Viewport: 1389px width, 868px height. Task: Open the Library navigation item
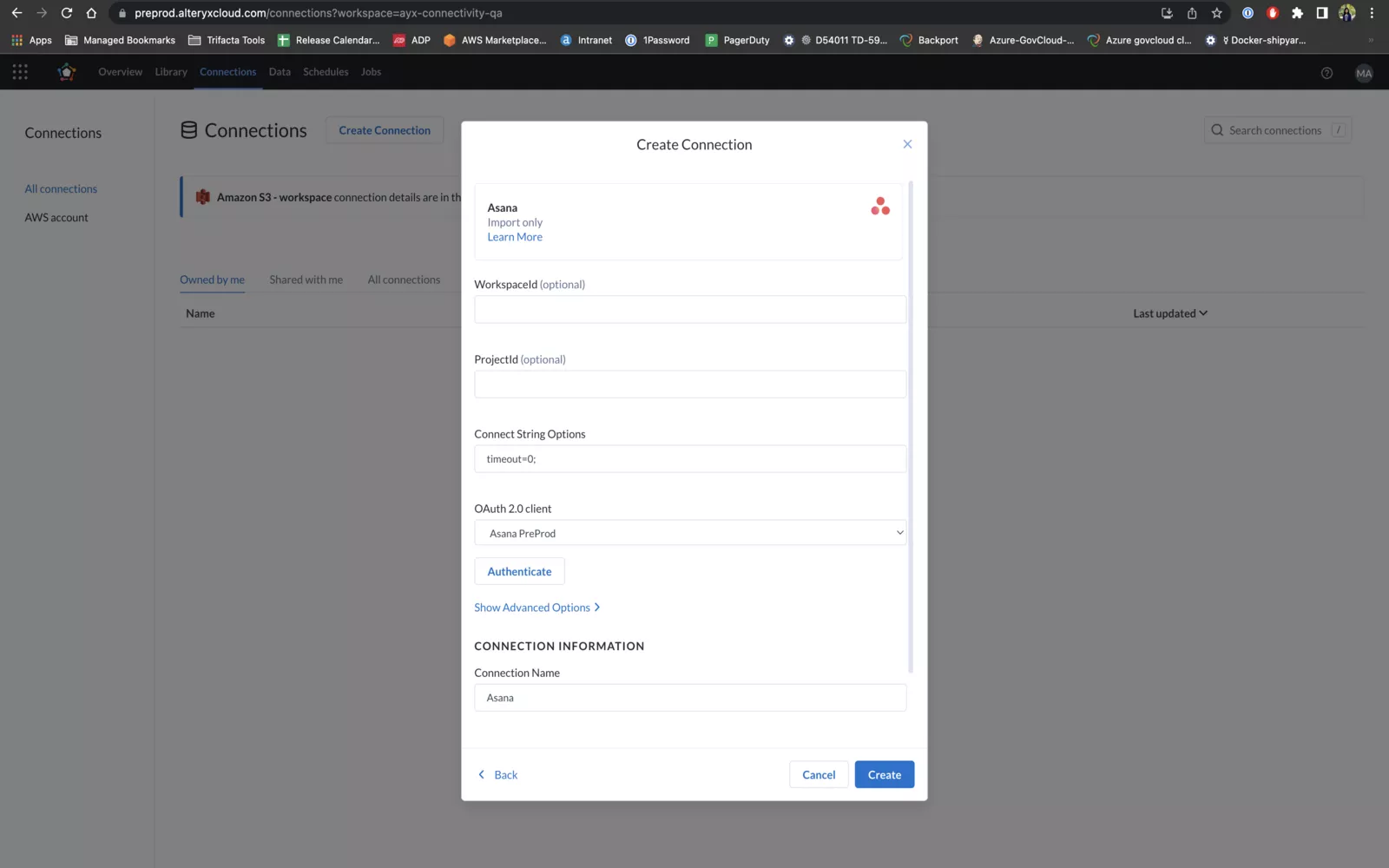pos(171,72)
